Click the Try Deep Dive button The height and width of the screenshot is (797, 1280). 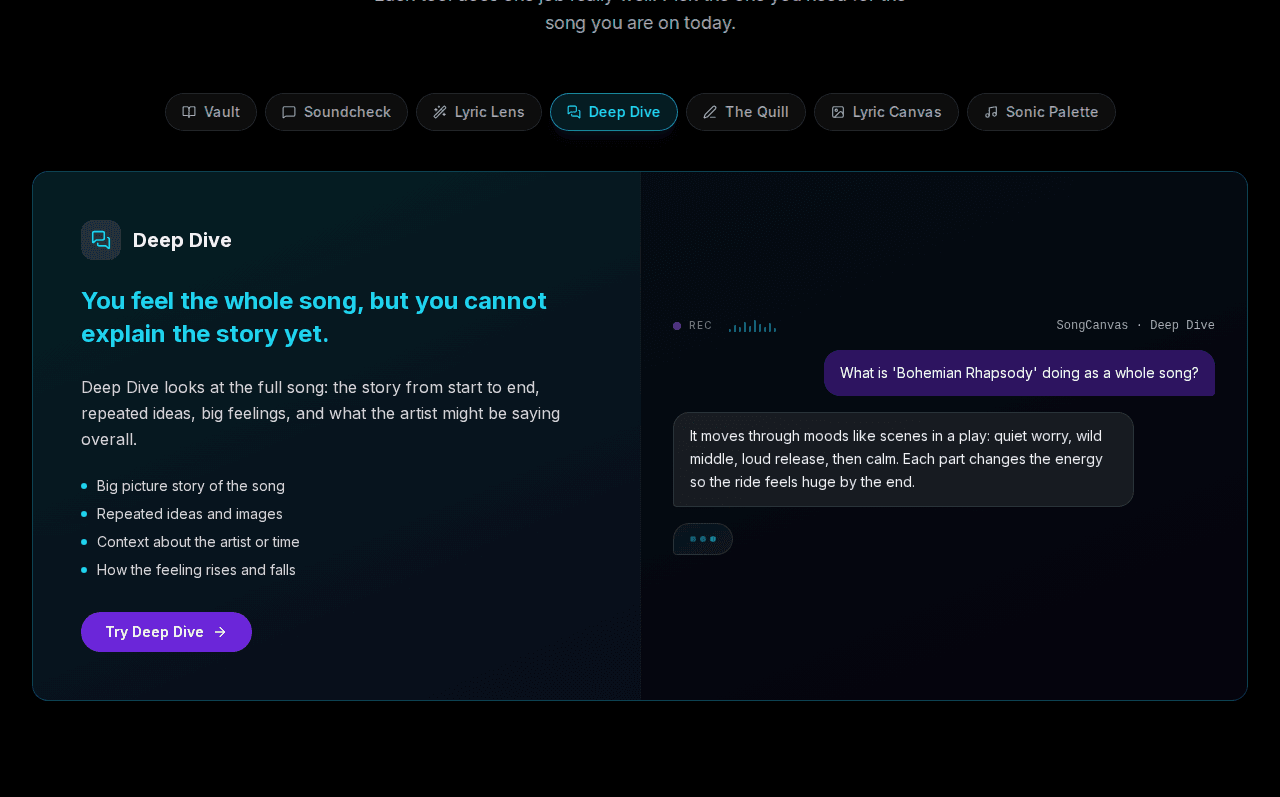coord(166,632)
